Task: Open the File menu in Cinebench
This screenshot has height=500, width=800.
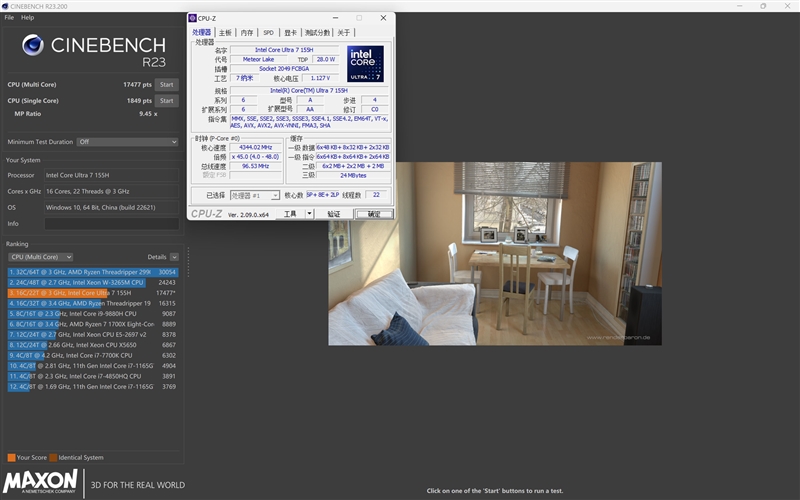Action: [9, 17]
